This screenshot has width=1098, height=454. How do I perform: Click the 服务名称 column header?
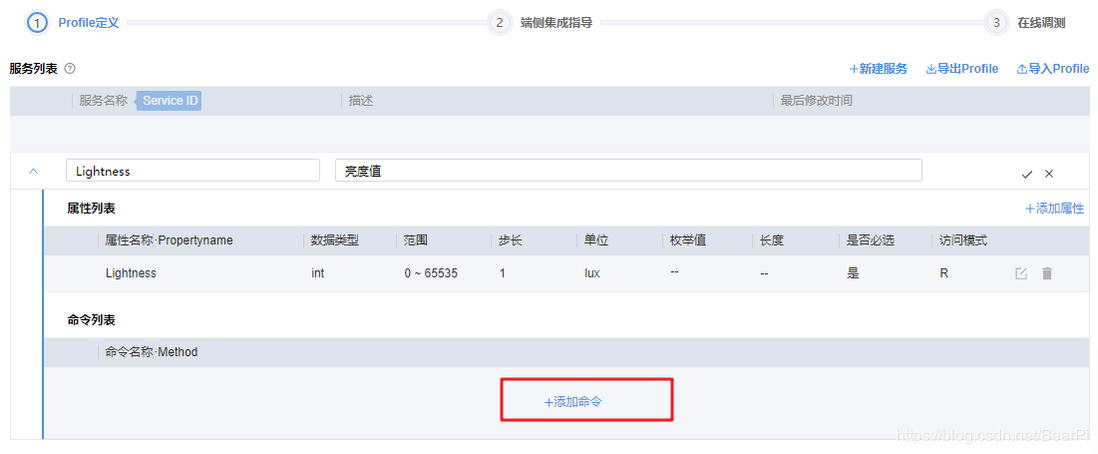click(104, 101)
